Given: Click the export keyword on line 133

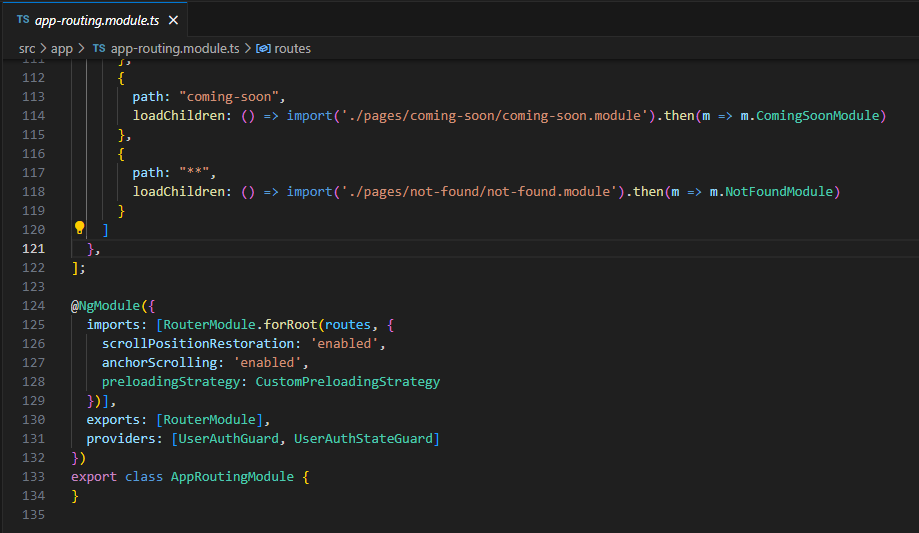Looking at the screenshot, I should coord(94,477).
